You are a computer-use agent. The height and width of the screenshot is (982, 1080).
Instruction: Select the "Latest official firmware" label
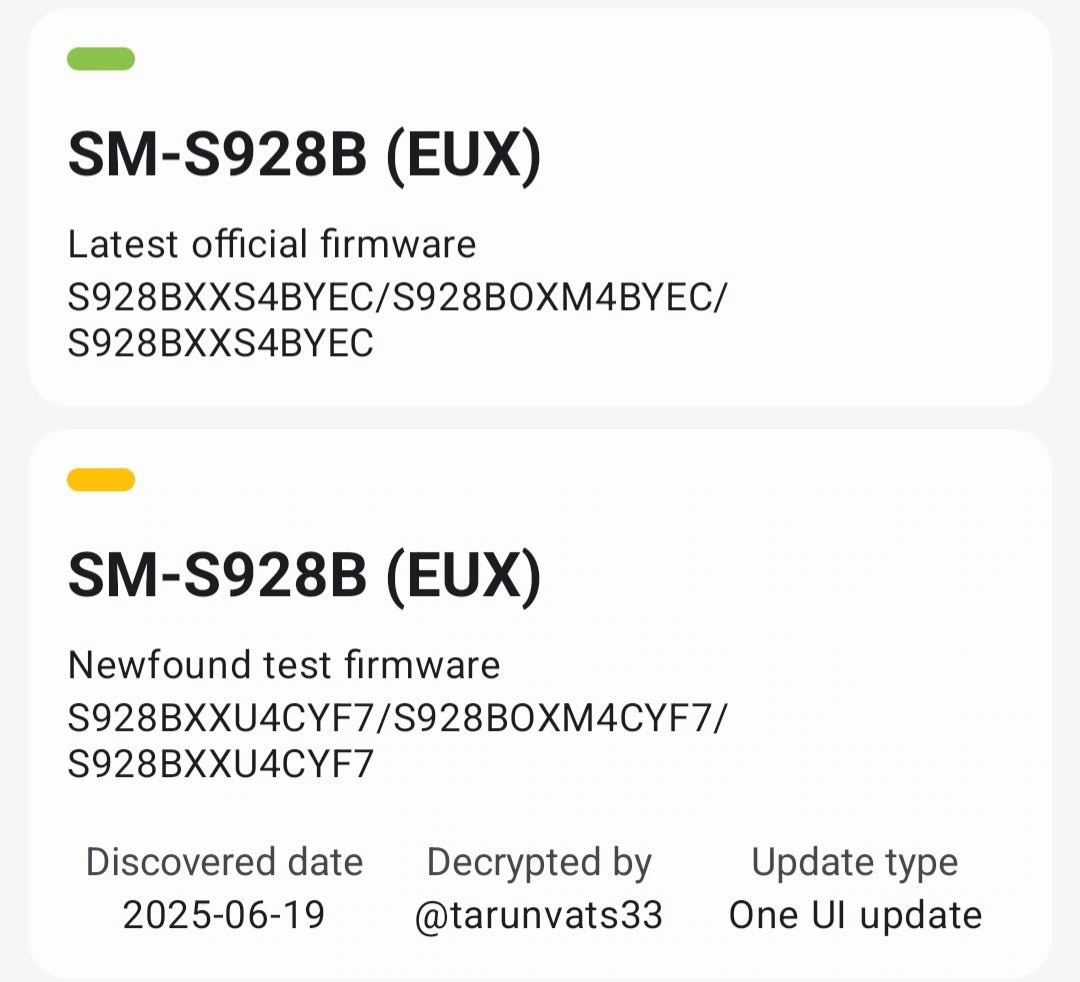272,244
